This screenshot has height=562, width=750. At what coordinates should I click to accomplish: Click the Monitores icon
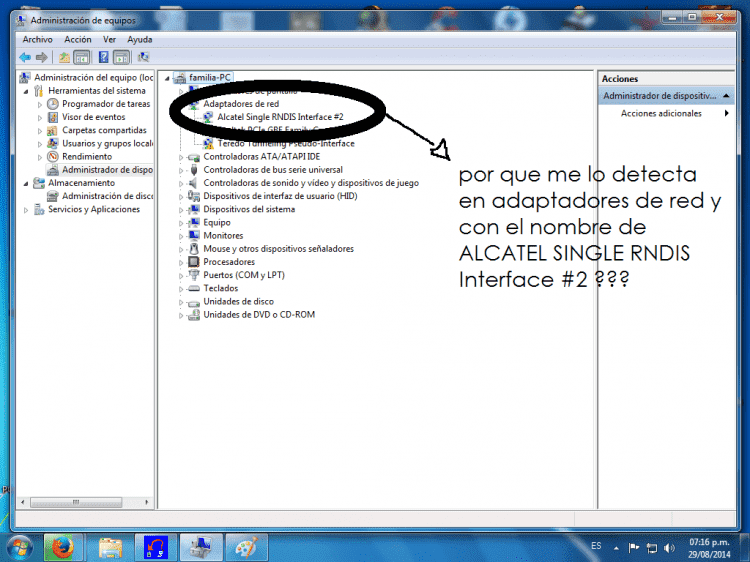click(x=193, y=235)
